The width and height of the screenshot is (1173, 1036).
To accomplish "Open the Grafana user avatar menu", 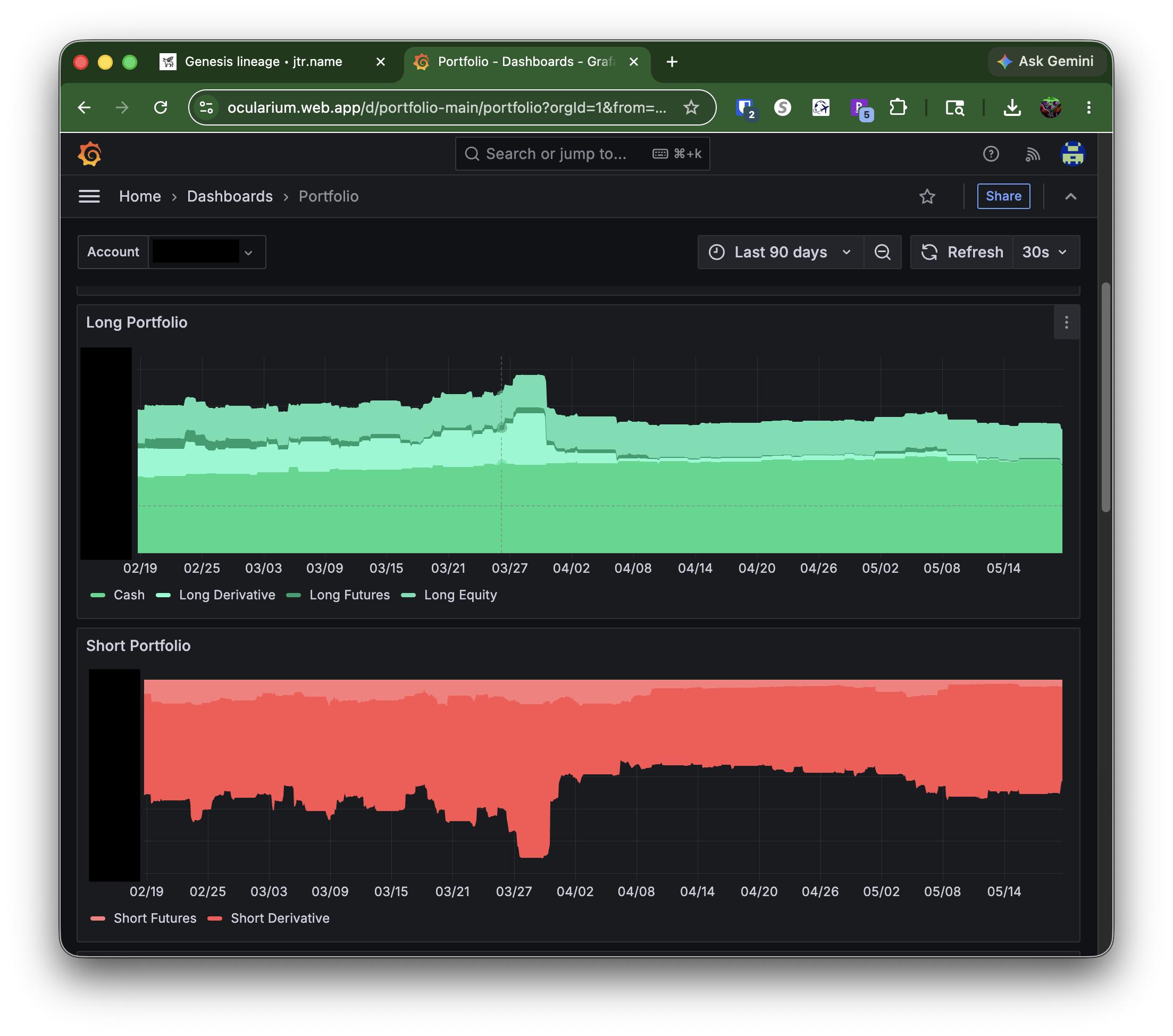I will [x=1073, y=154].
